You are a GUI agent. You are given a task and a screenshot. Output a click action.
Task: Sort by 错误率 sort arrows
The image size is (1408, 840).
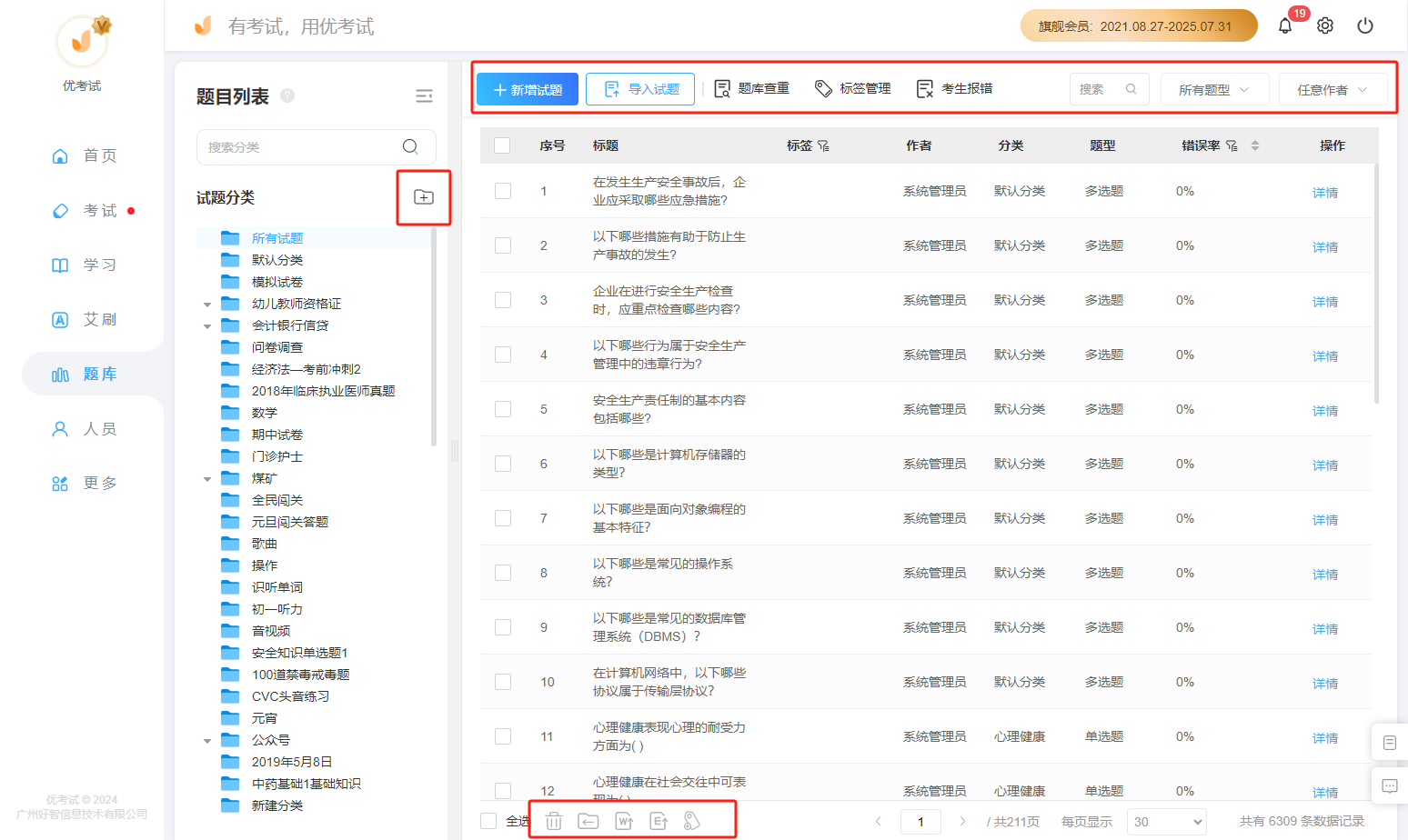(x=1255, y=145)
